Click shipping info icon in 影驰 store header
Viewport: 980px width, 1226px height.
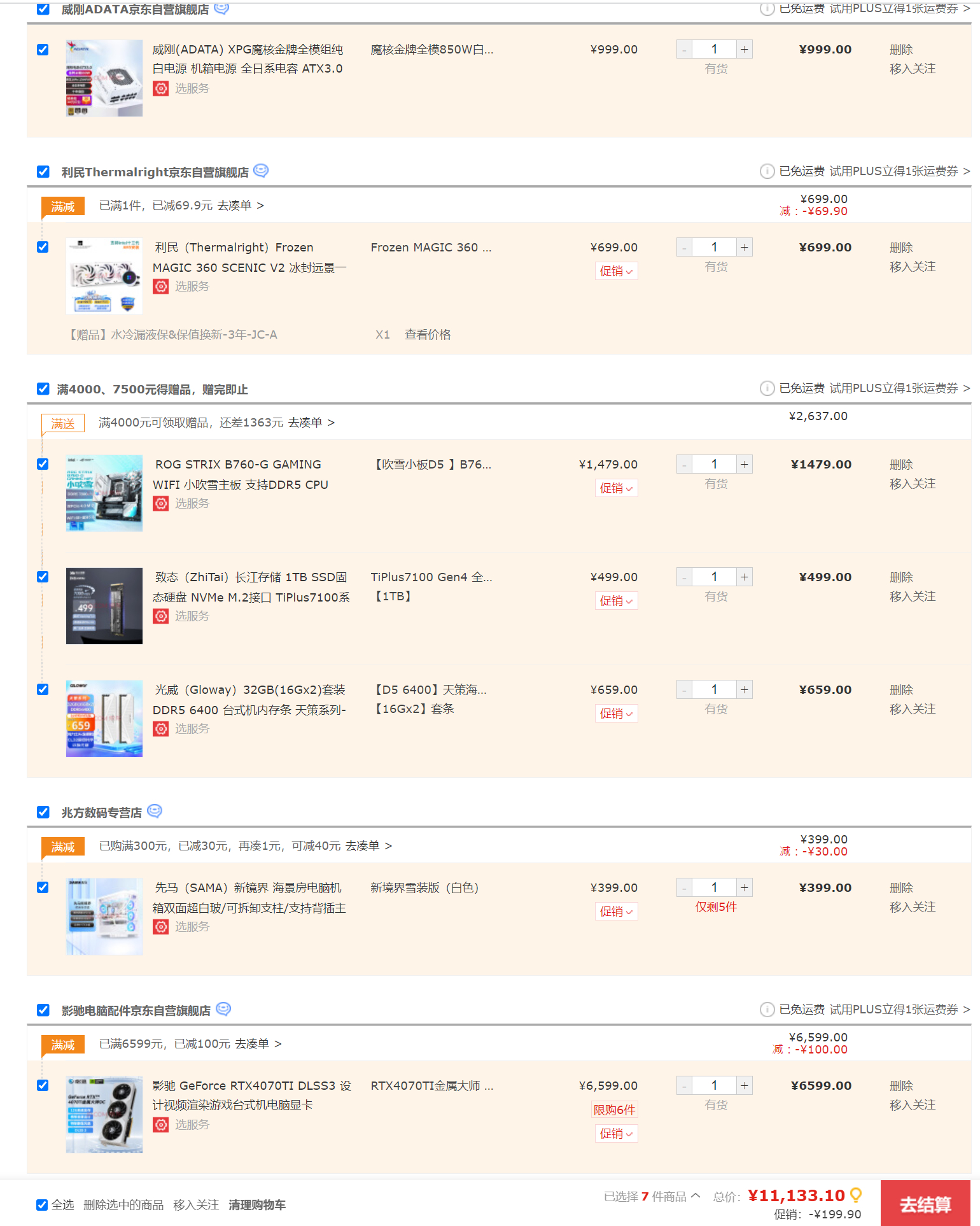tap(767, 1010)
